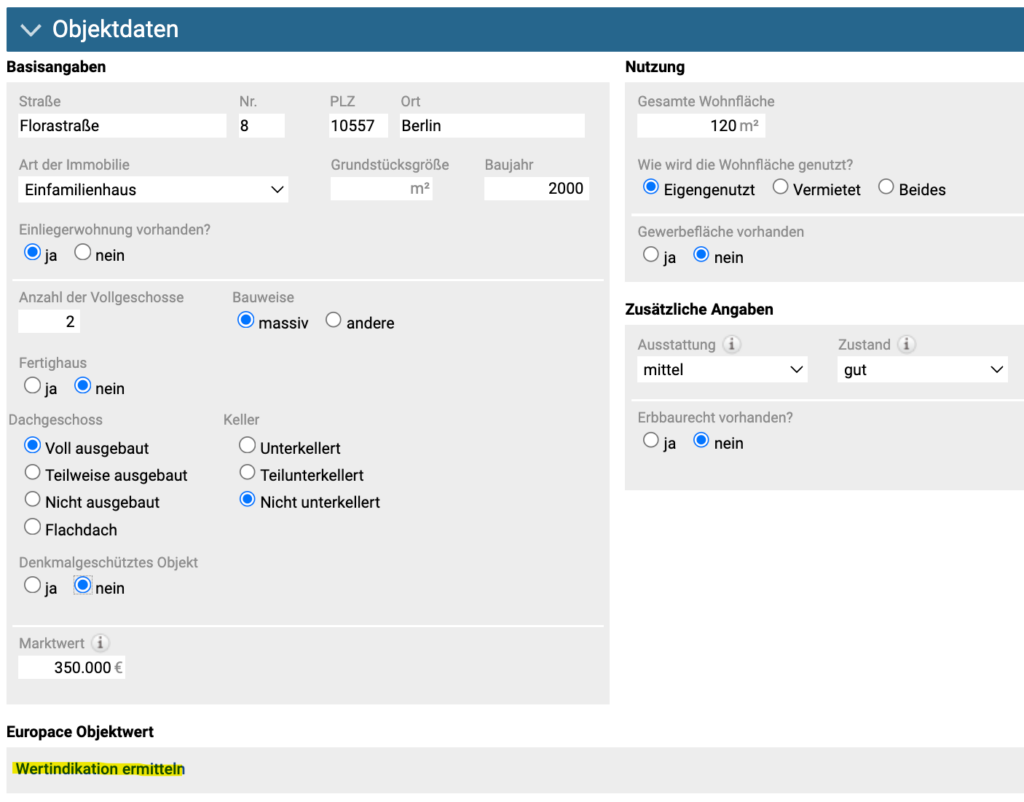Select 'ja' for Fertighaus

pyautogui.click(x=33, y=386)
